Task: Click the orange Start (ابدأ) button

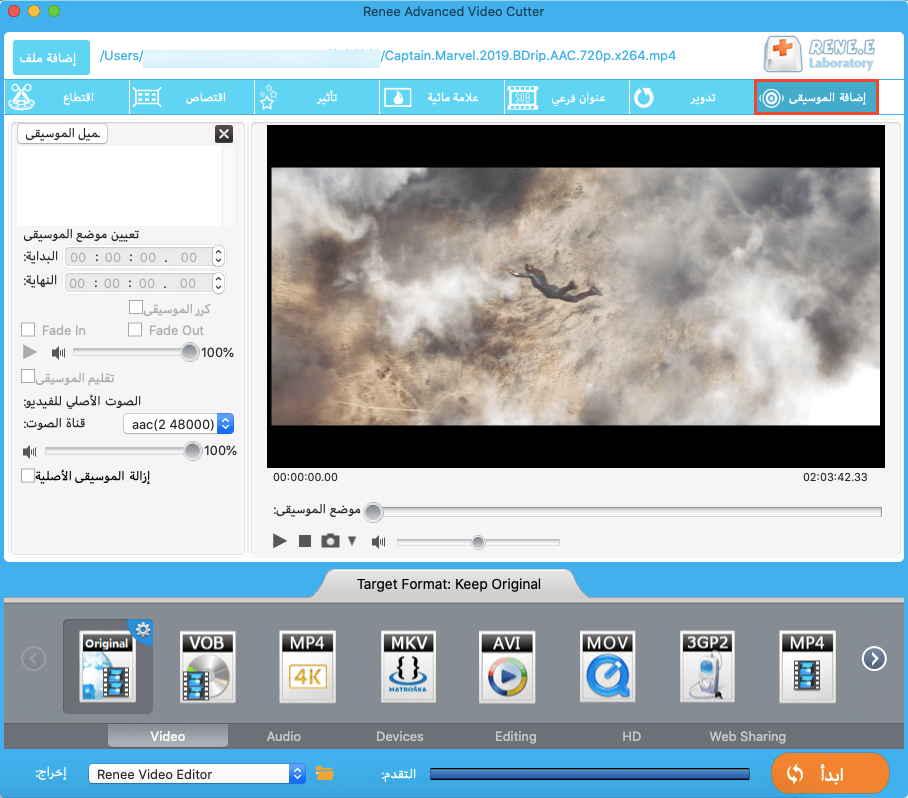Action: [x=829, y=773]
